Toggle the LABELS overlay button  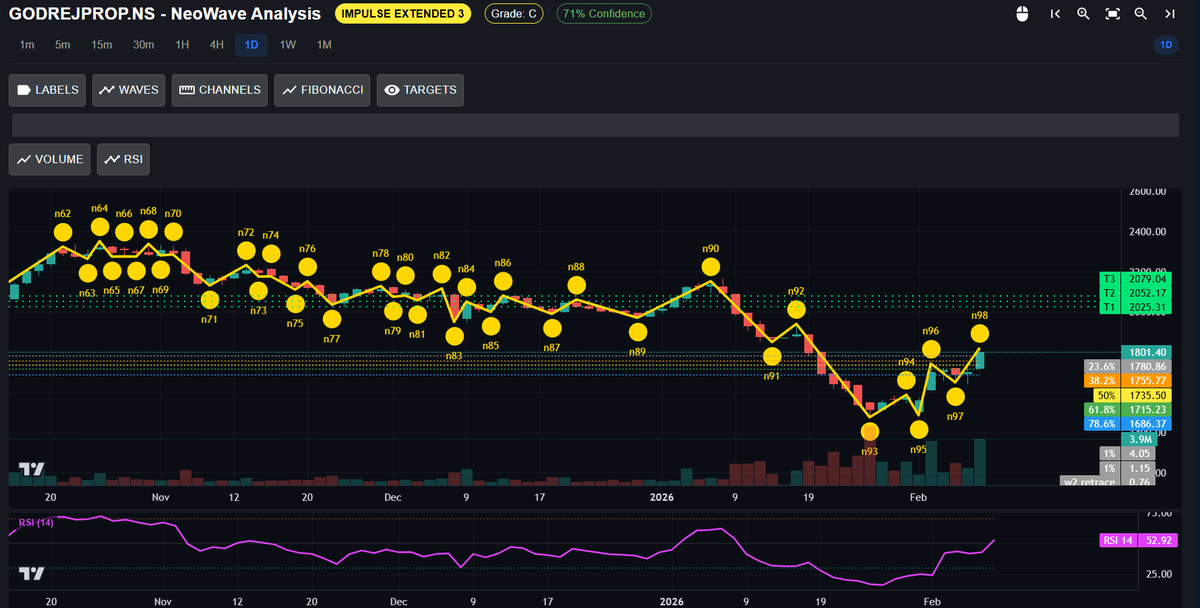[48, 90]
